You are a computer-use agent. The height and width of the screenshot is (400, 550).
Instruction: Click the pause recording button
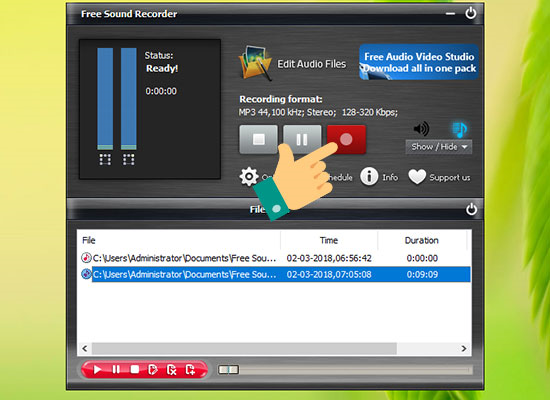pos(302,139)
